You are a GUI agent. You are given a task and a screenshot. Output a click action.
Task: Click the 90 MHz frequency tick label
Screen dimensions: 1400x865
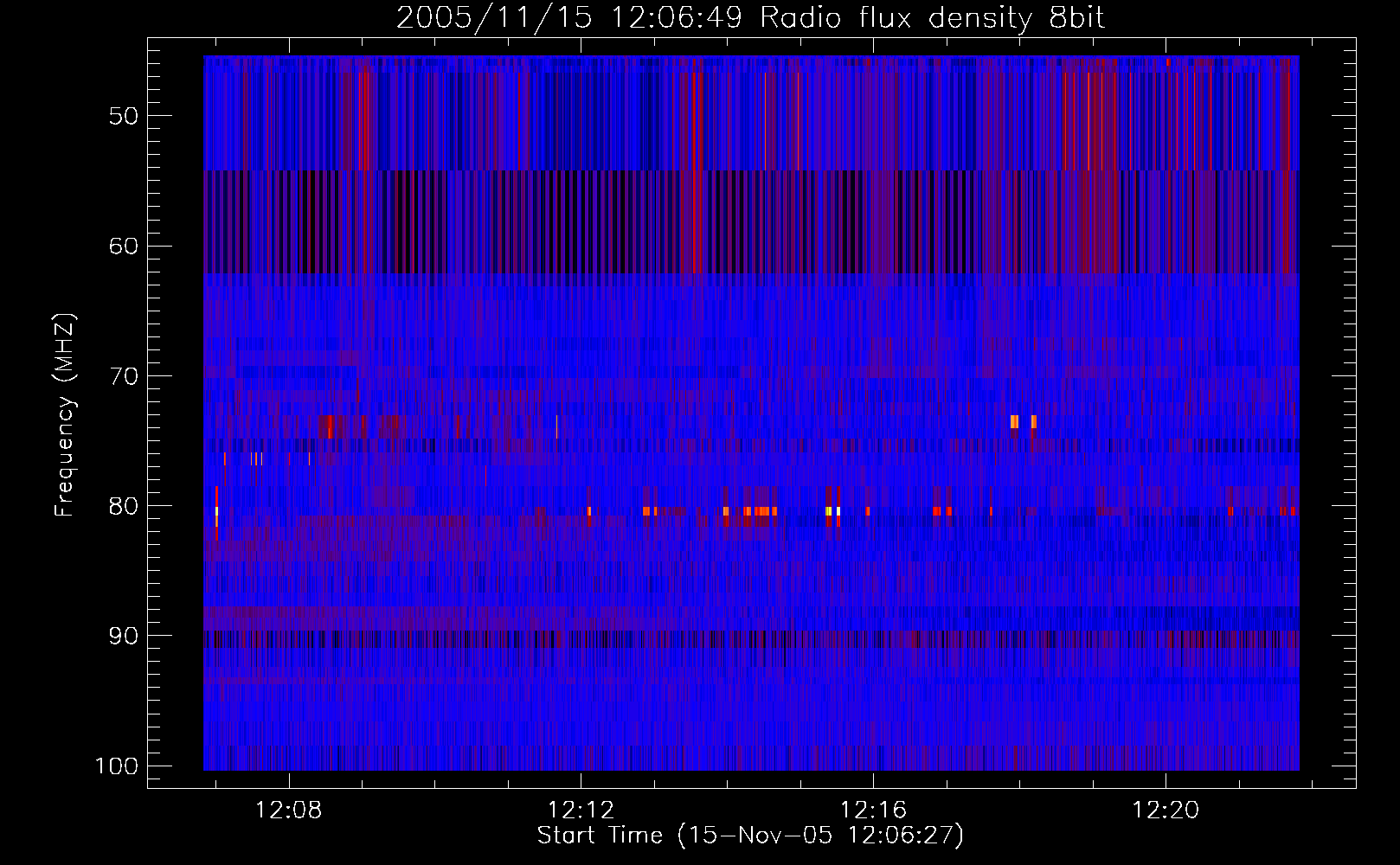[x=123, y=636]
